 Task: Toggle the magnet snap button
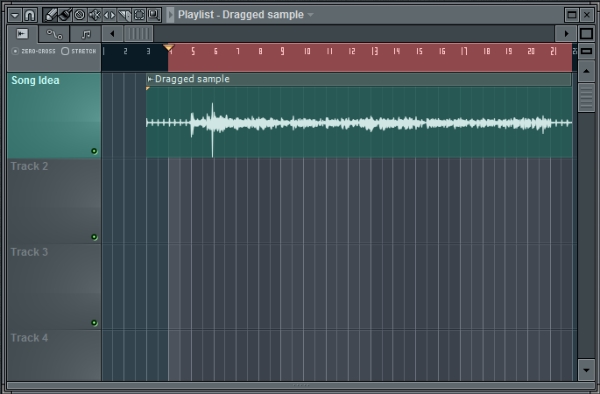pyautogui.click(x=30, y=15)
